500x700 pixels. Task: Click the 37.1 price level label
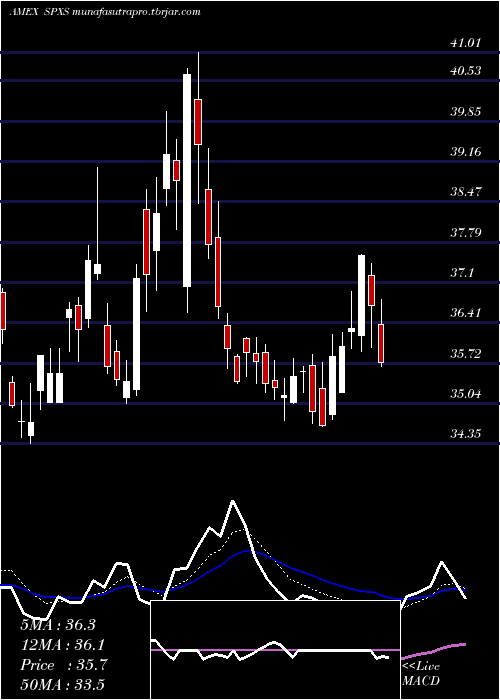[462, 272]
